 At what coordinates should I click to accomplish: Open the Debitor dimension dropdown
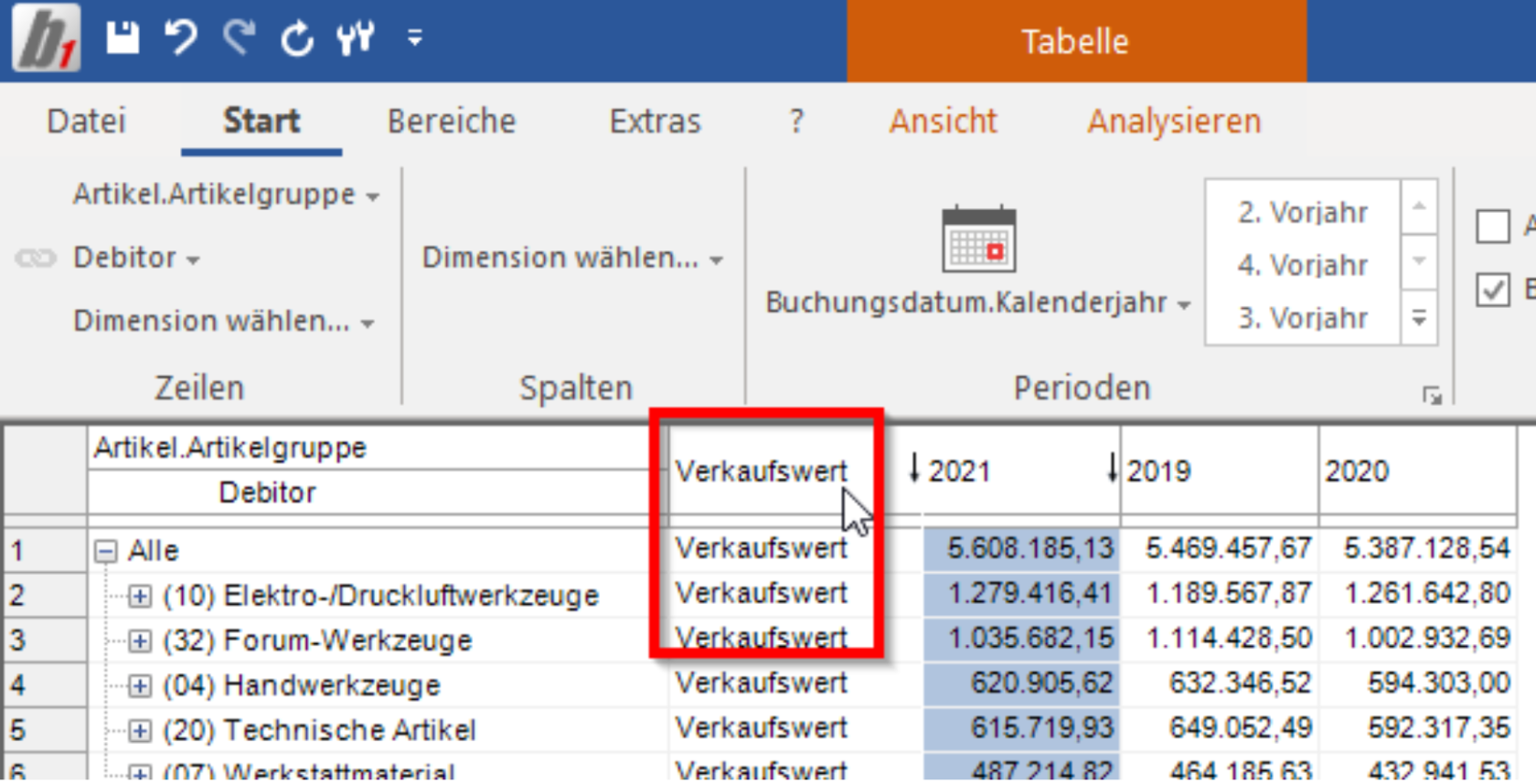point(136,259)
